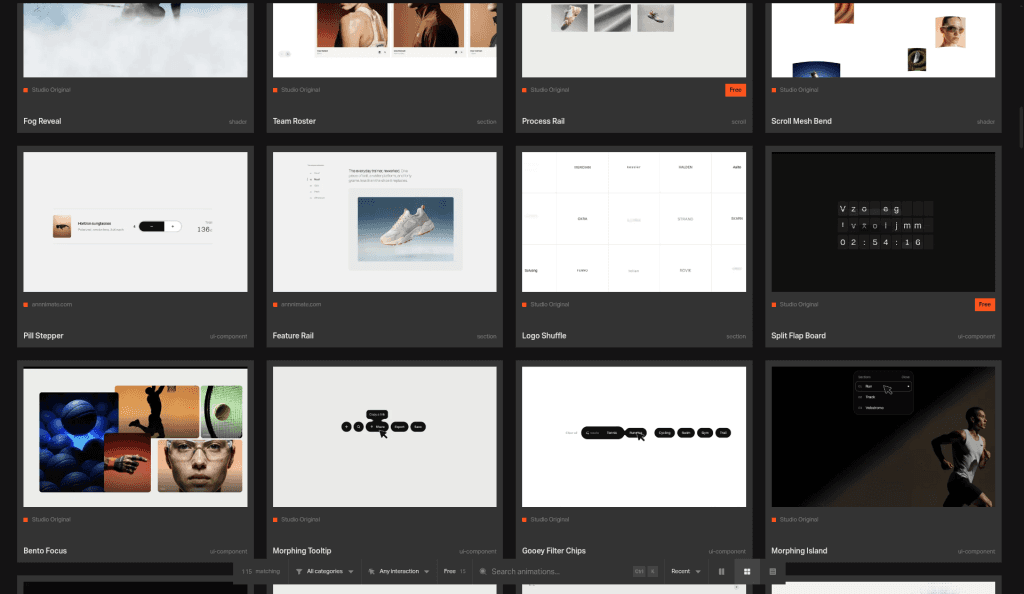This screenshot has height=594, width=1024.
Task: Open the Scroll Mesh Bend preview
Action: 883,40
